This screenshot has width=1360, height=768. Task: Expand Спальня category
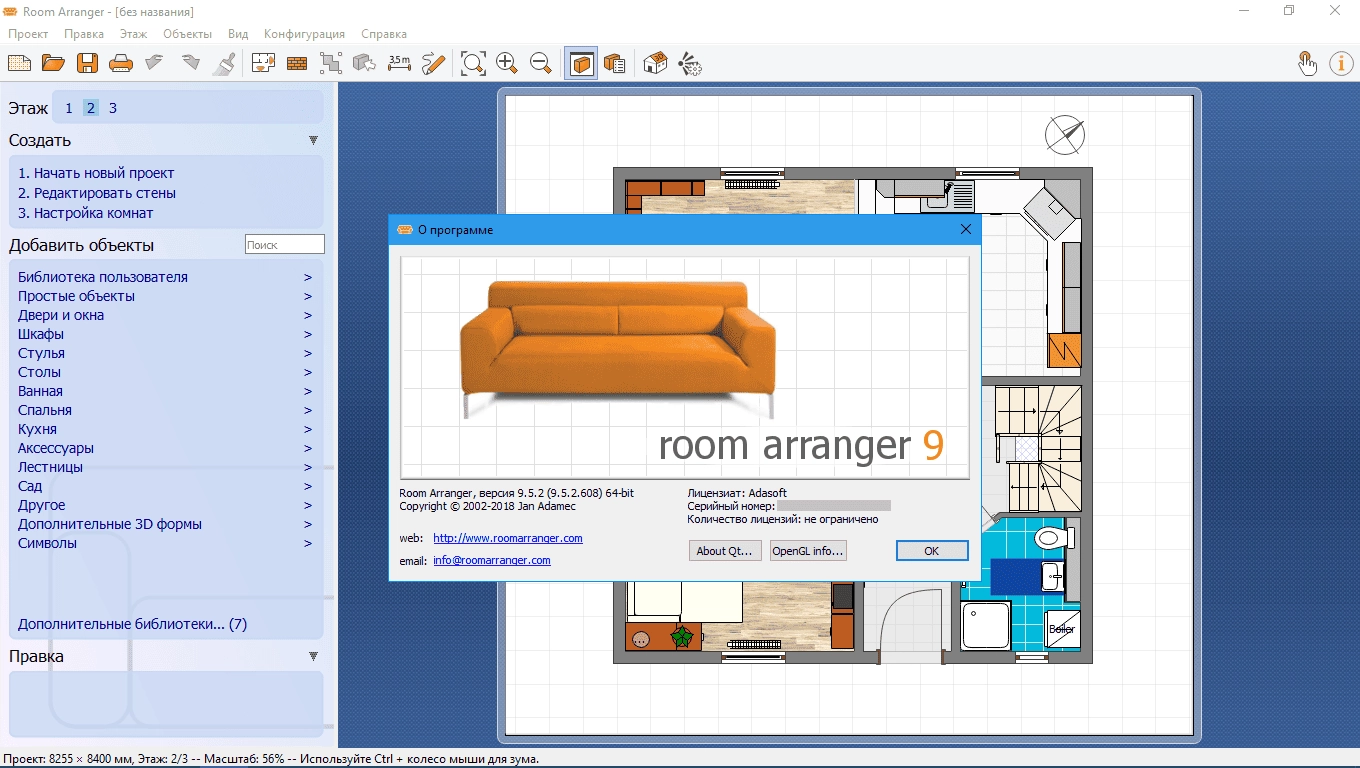point(165,410)
